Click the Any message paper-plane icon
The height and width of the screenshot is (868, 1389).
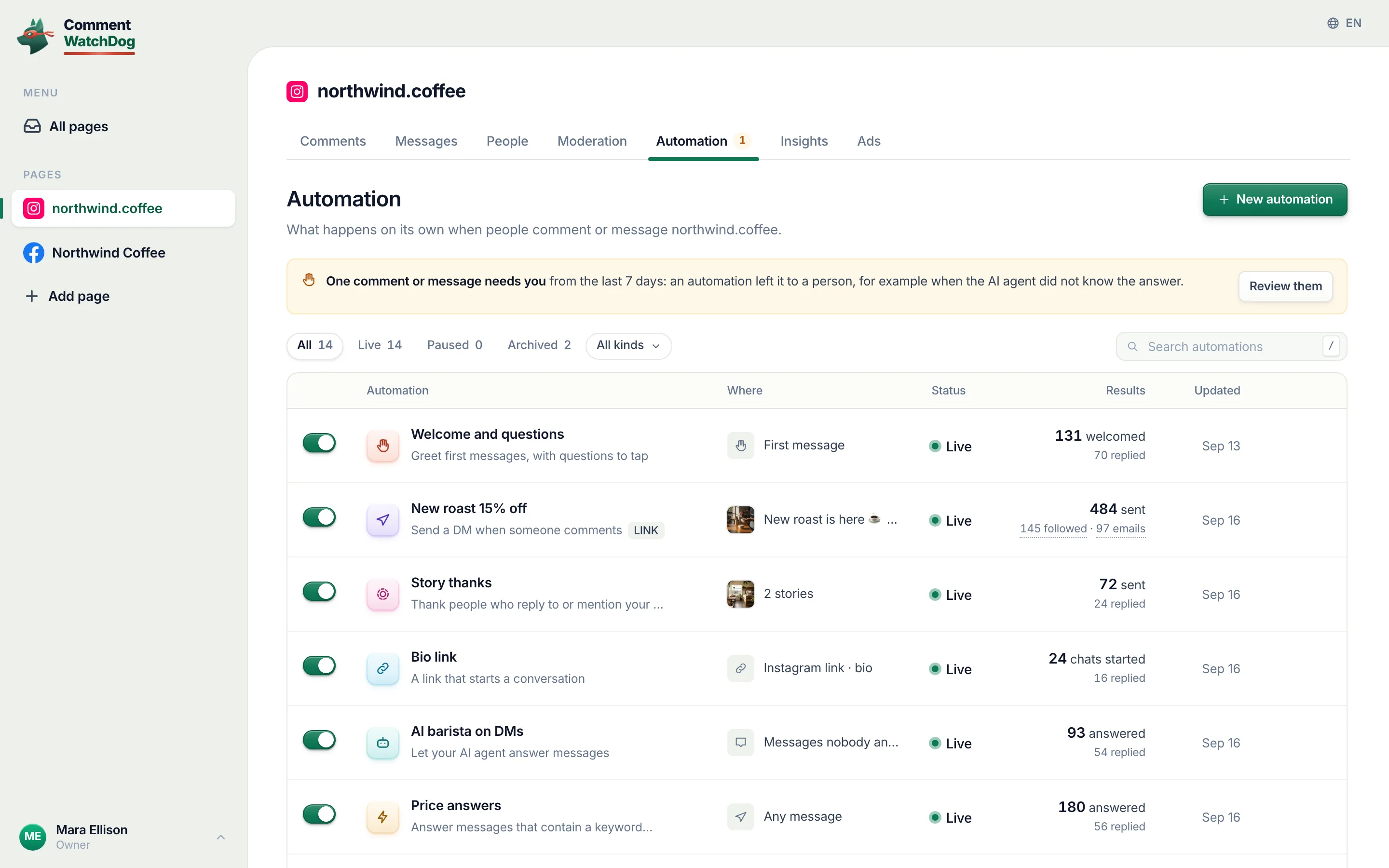(740, 817)
